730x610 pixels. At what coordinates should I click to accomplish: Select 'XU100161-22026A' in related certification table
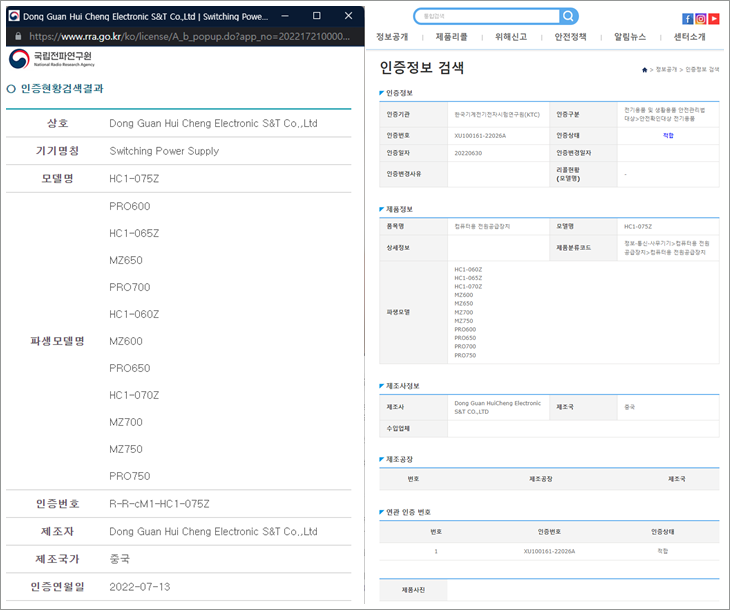tap(549, 551)
